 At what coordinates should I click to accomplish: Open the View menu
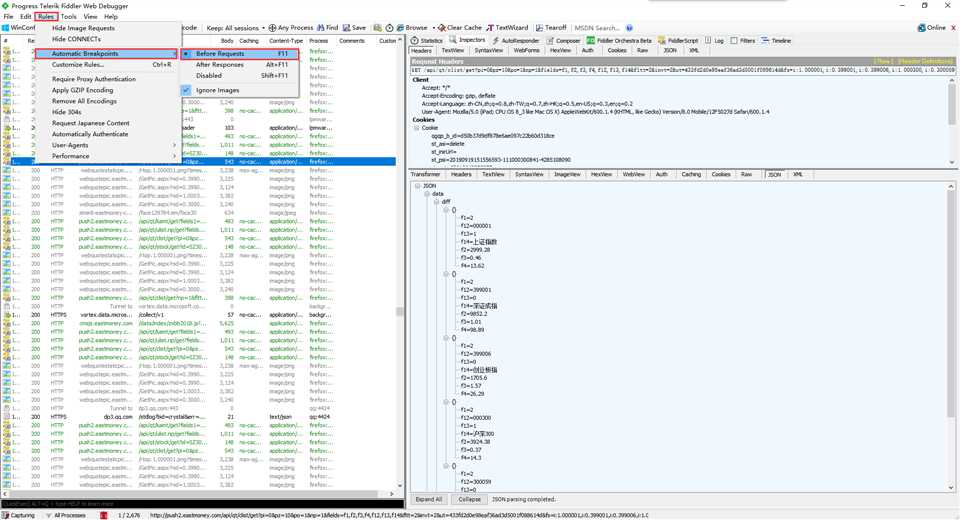click(x=91, y=17)
